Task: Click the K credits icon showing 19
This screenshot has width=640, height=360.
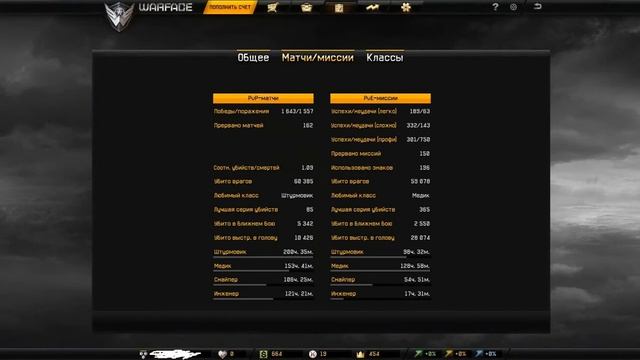Action: [313, 354]
